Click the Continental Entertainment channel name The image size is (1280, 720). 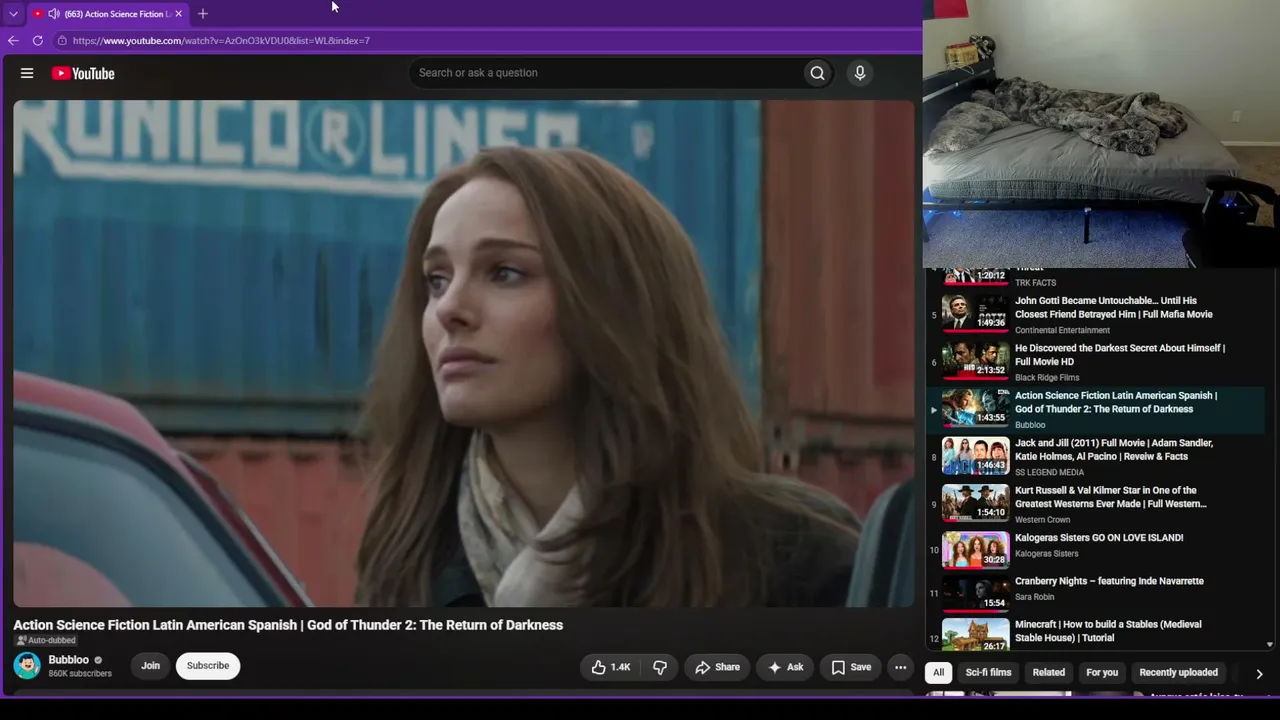(x=1062, y=330)
